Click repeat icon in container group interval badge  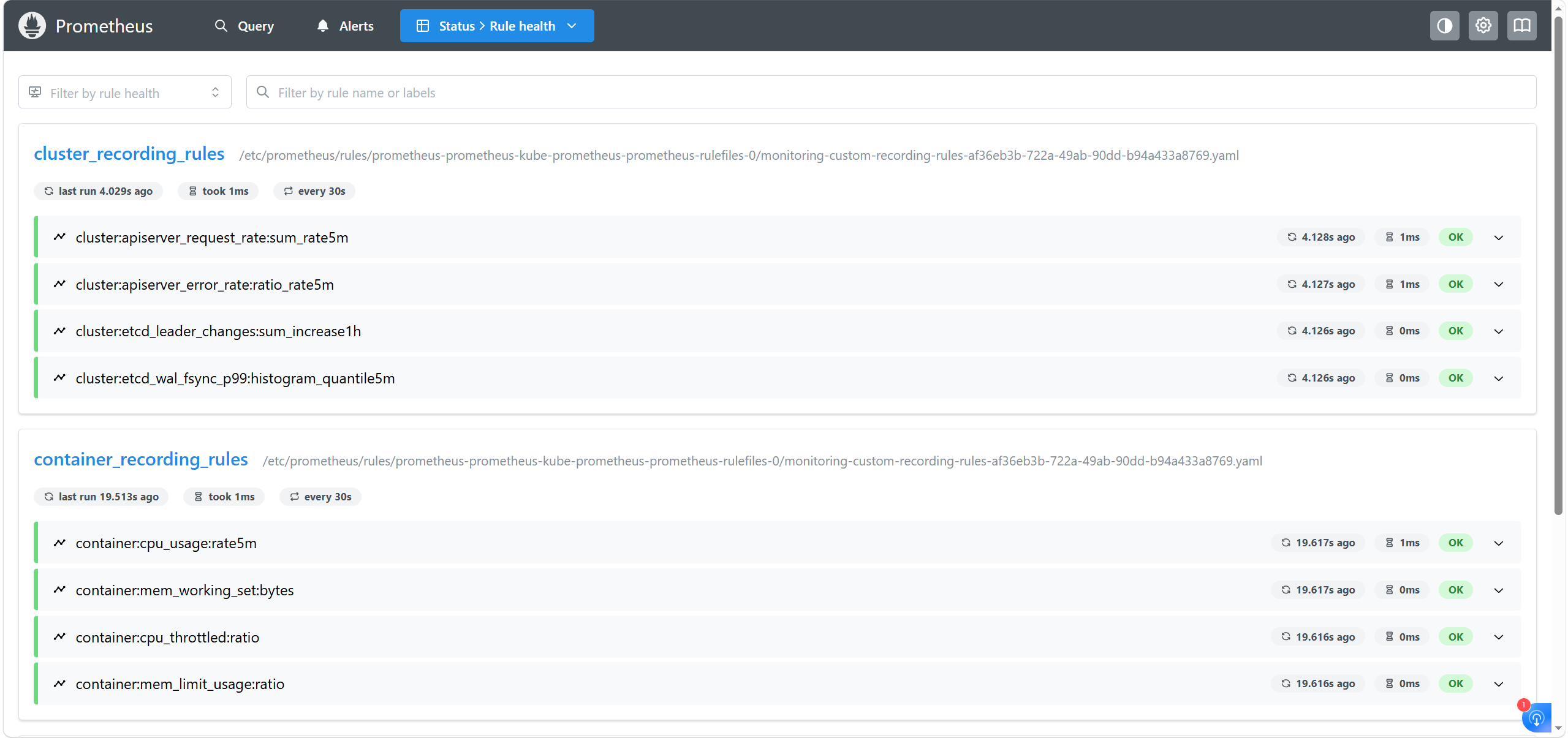point(295,497)
